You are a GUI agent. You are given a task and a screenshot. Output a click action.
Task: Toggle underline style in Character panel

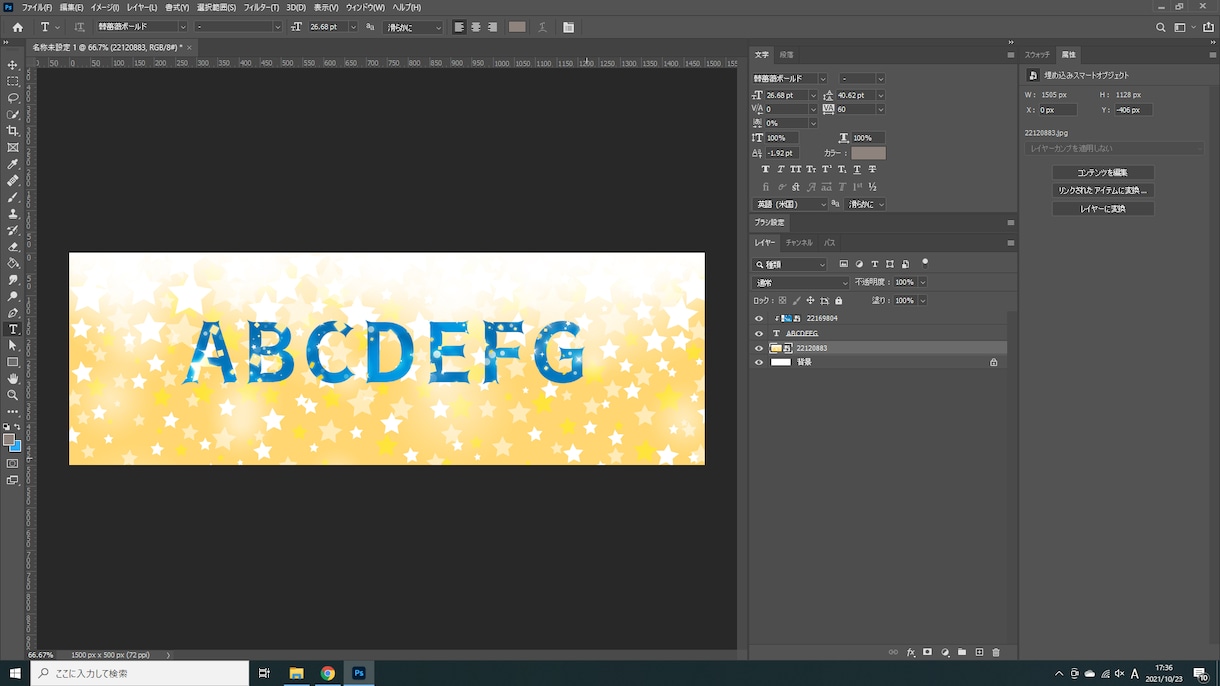tap(857, 169)
